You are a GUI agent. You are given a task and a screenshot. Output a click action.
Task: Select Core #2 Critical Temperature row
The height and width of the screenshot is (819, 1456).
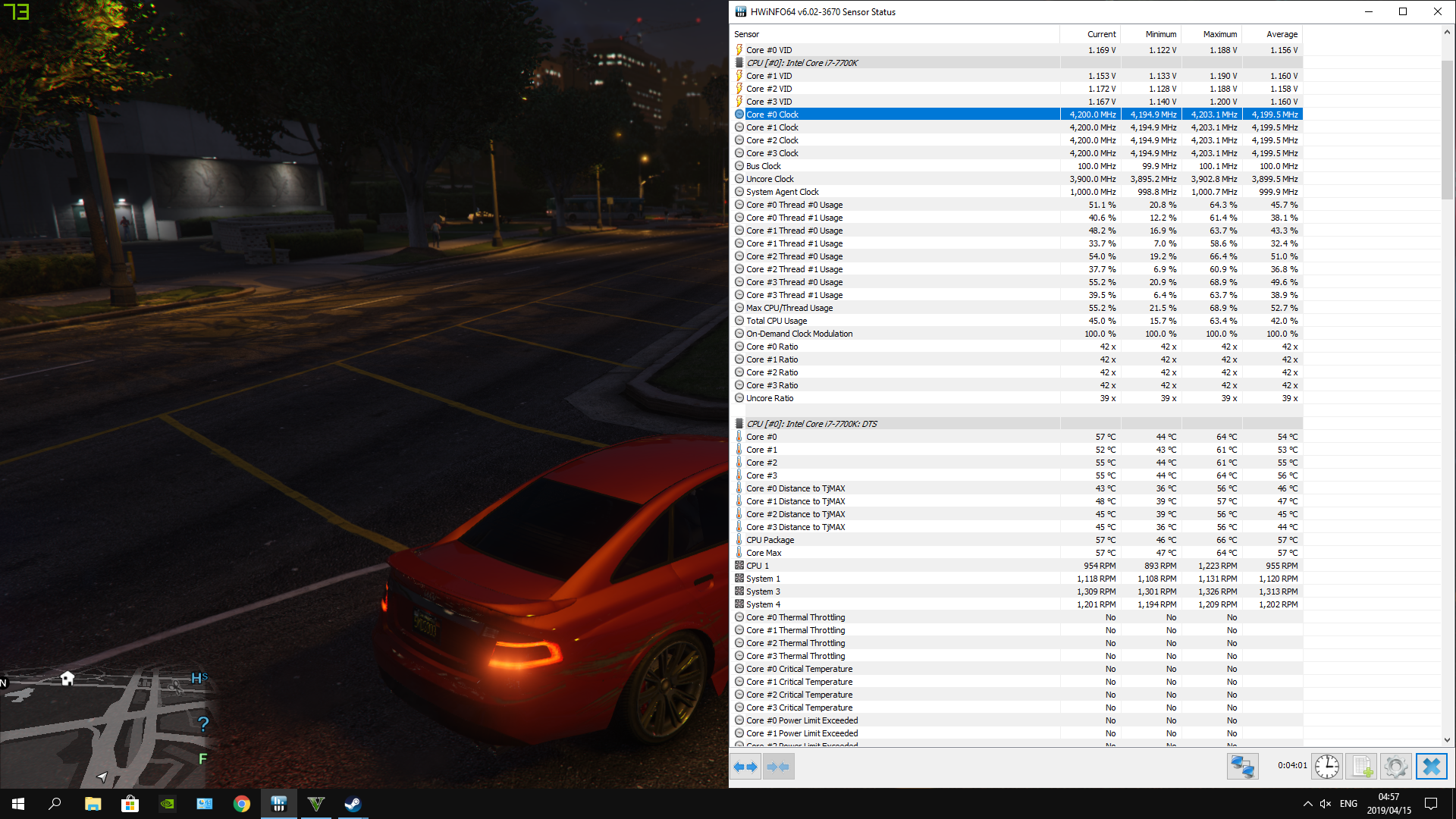click(x=1017, y=695)
